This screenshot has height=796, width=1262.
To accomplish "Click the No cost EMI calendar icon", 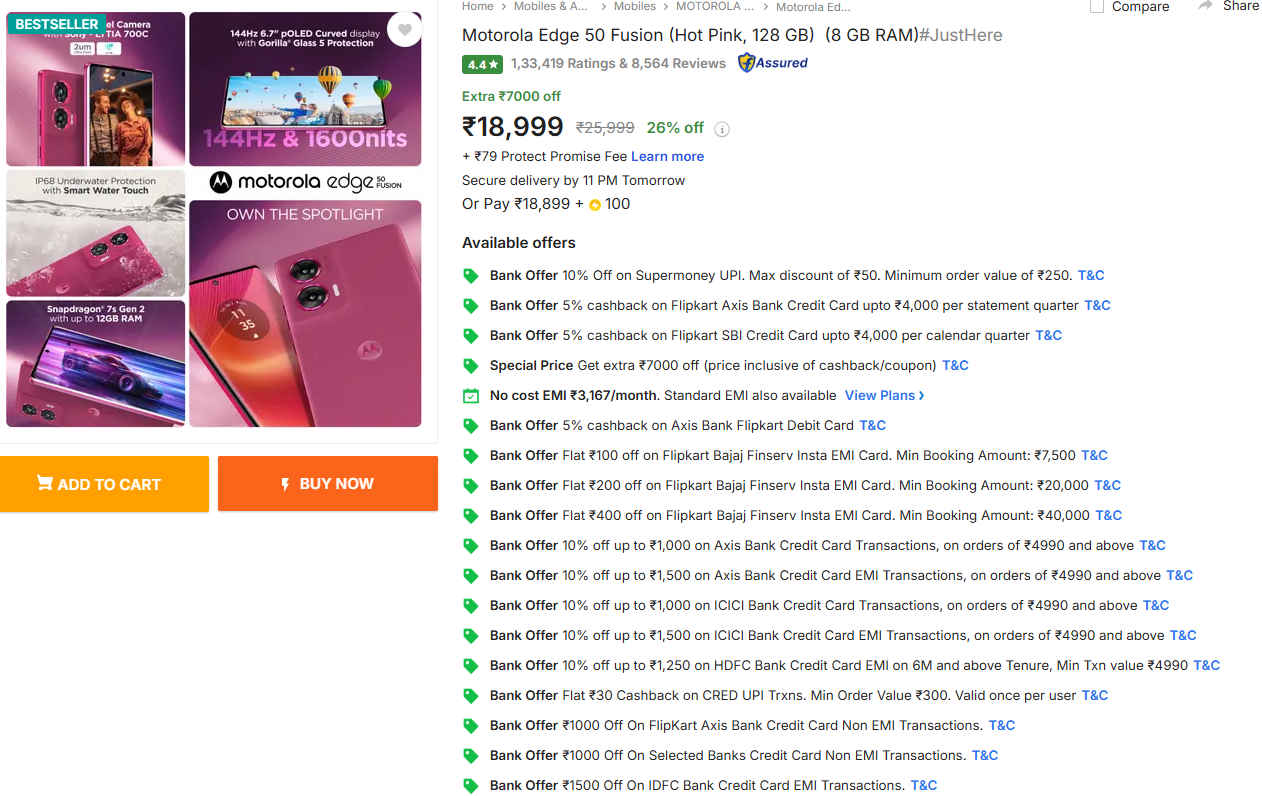I will [x=471, y=396].
